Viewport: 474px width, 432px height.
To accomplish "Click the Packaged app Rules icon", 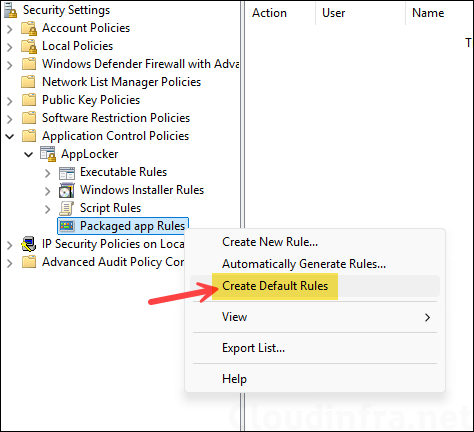I will [67, 226].
